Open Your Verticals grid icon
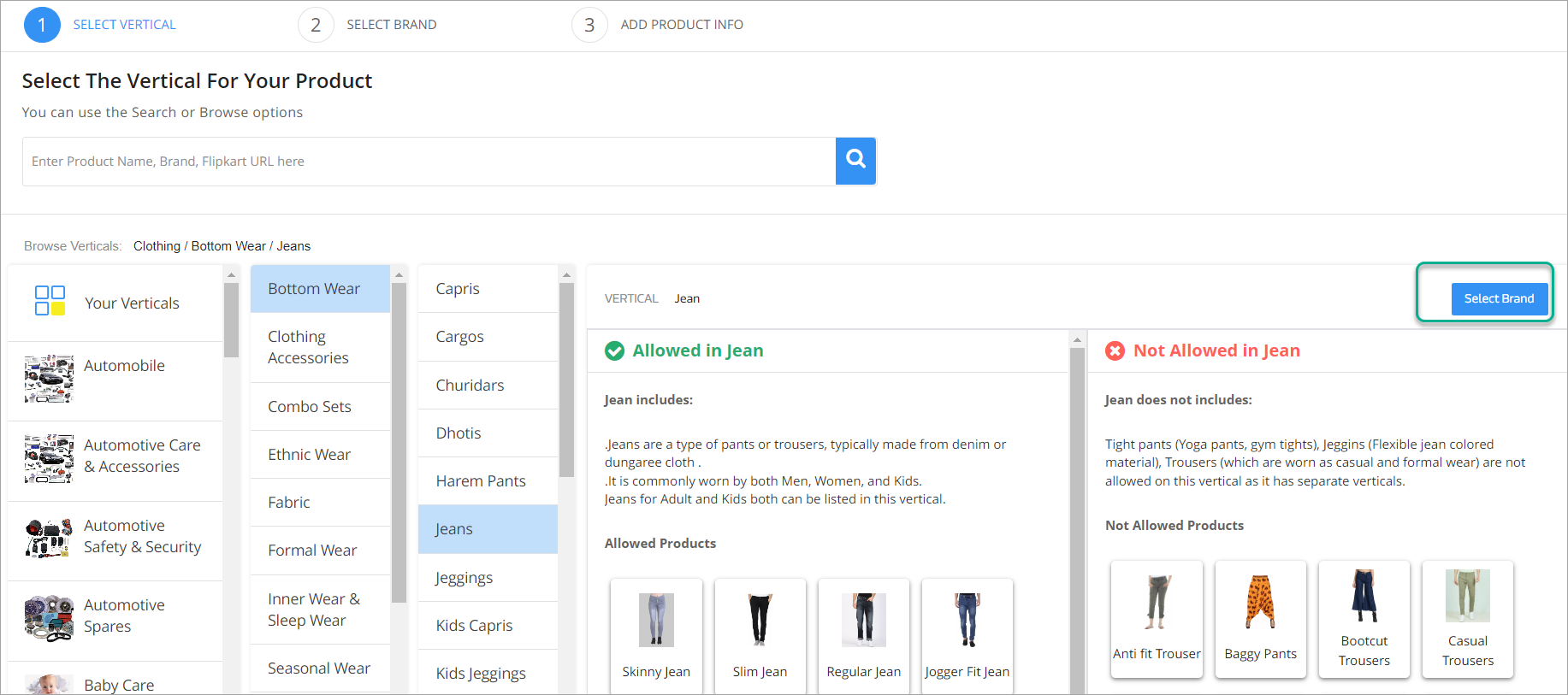1568x695 pixels. 50,301
